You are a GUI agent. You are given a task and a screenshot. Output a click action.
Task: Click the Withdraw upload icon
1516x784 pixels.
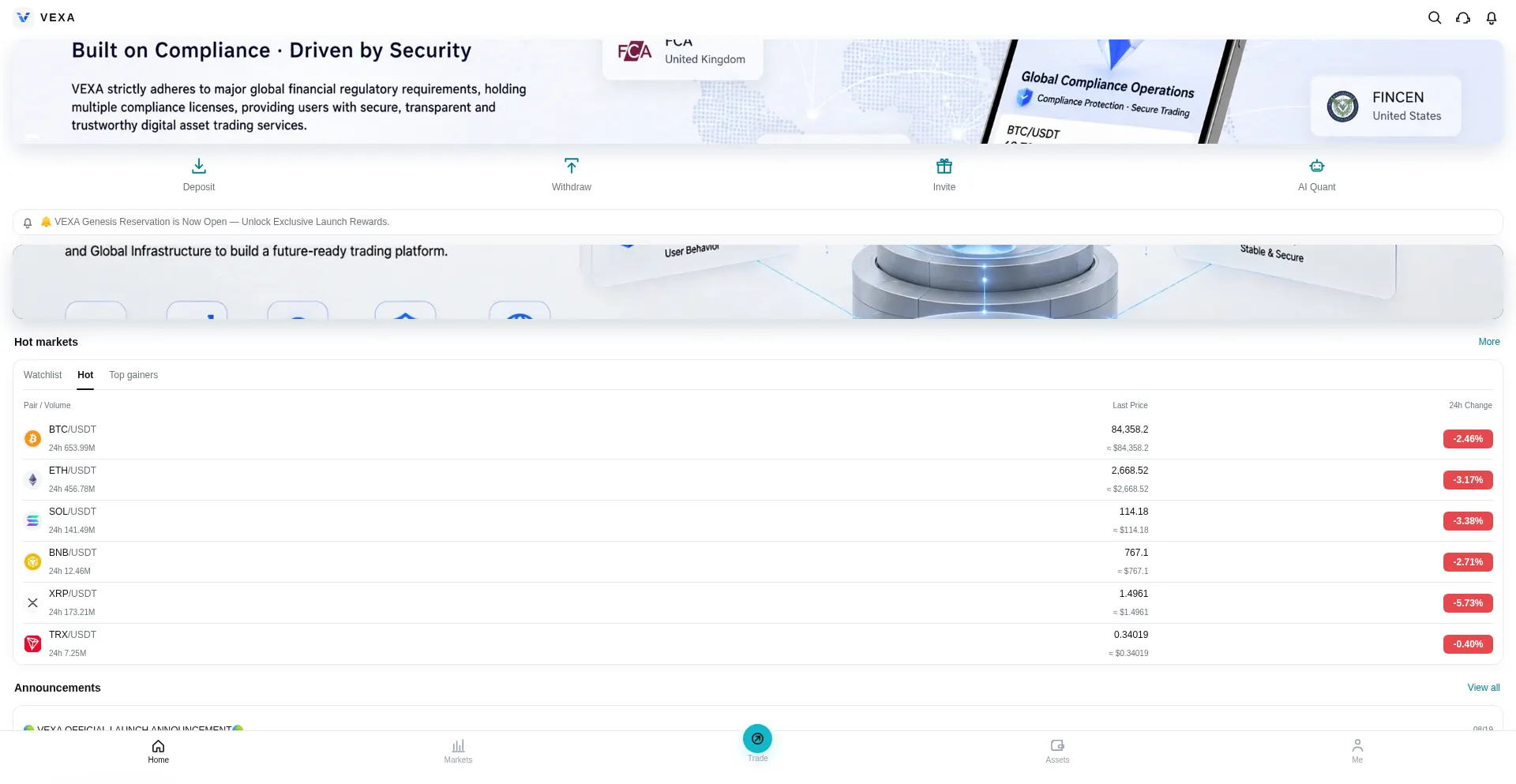572,166
